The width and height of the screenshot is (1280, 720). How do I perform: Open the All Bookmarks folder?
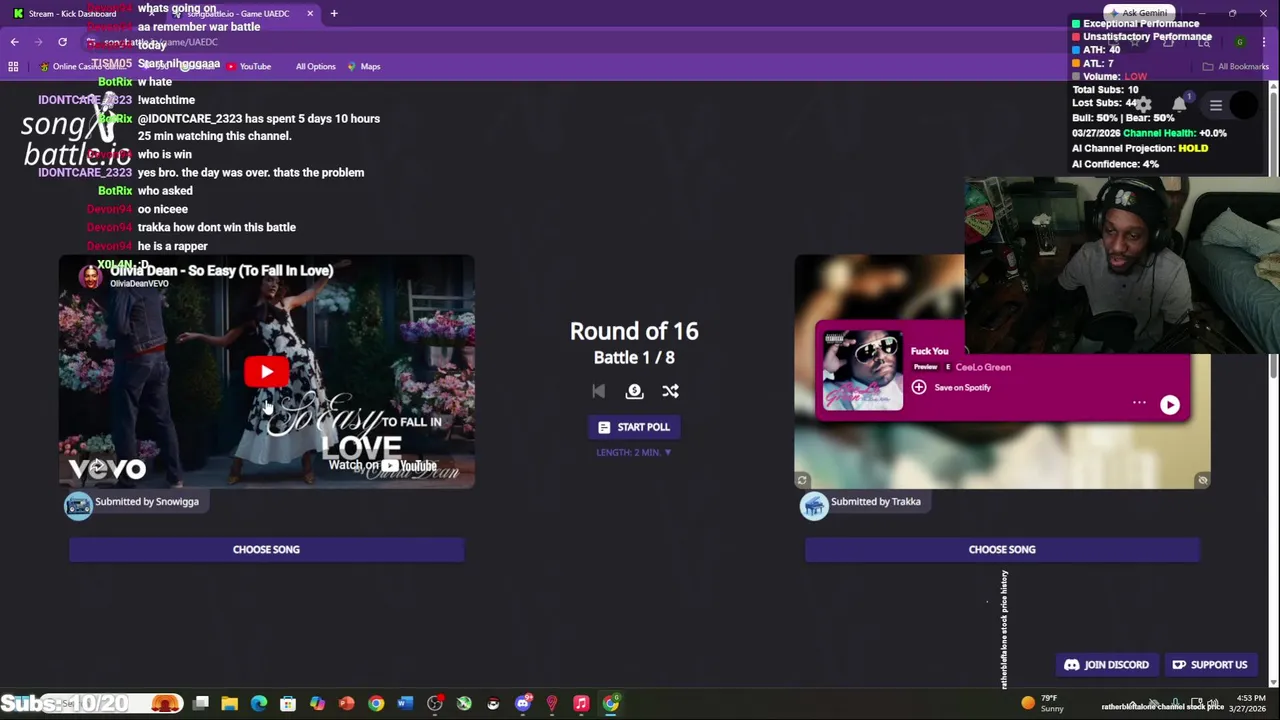click(1236, 66)
